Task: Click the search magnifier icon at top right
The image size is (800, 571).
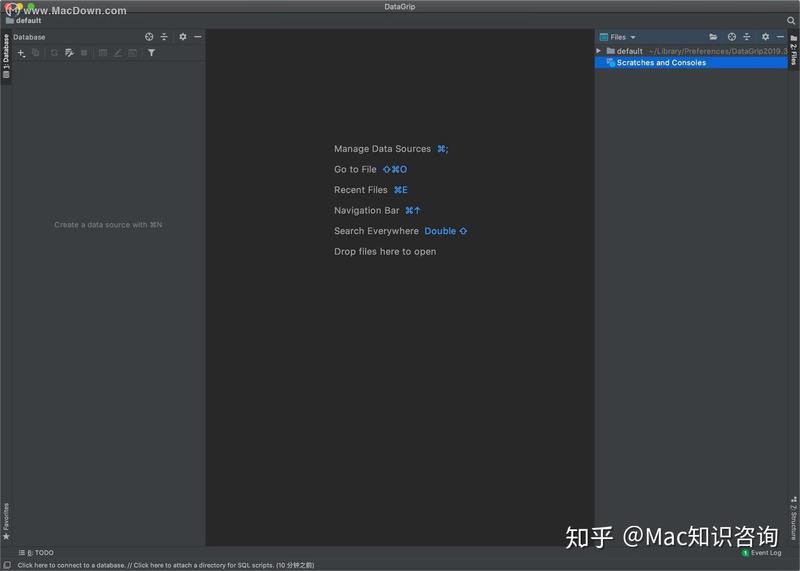Action: 791,20
